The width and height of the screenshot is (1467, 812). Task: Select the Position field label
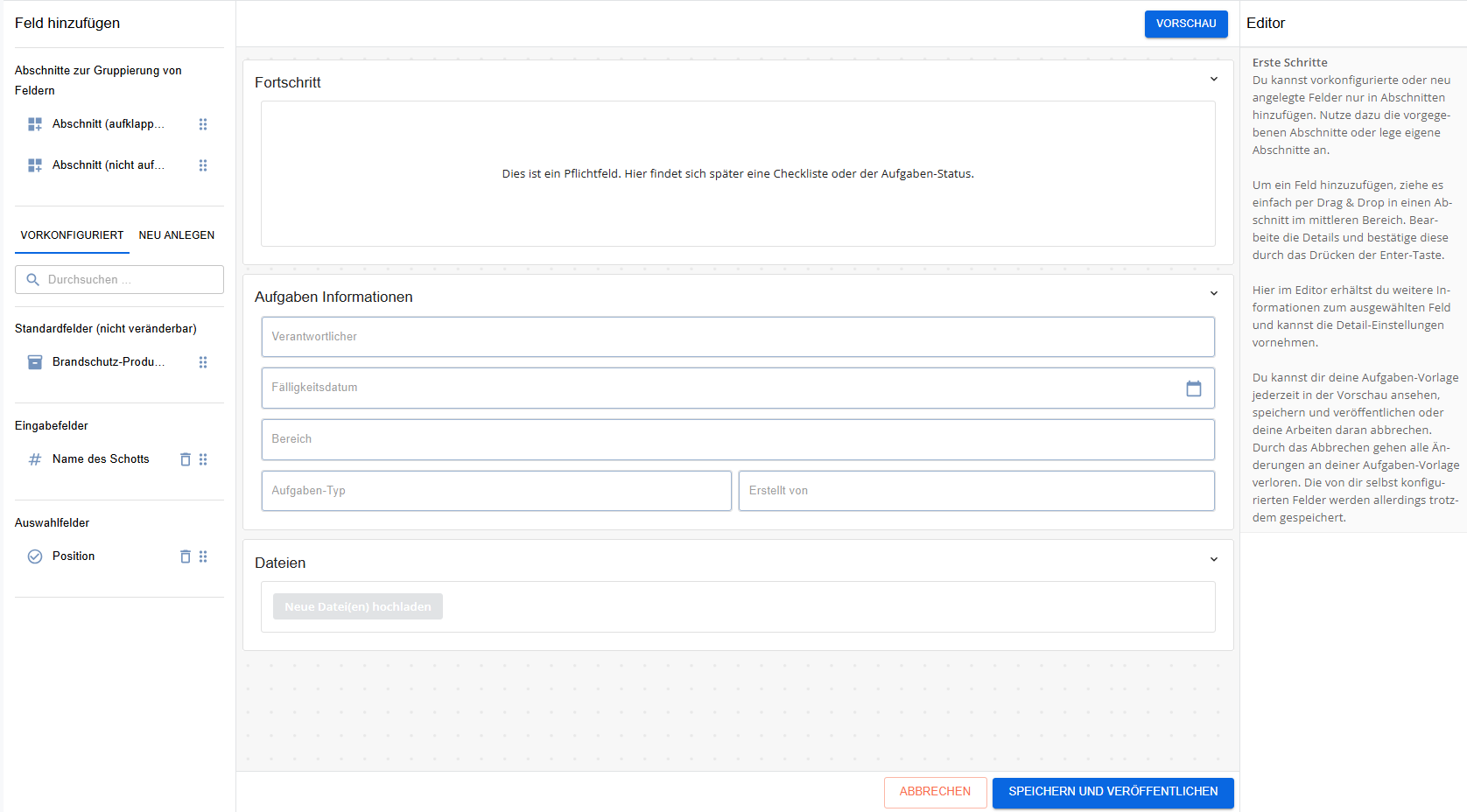pos(74,556)
